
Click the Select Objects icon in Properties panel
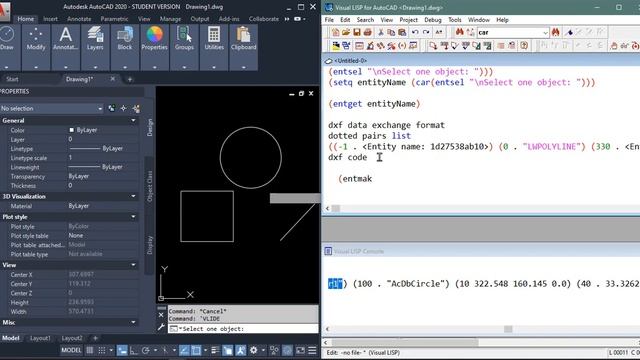click(x=123, y=109)
